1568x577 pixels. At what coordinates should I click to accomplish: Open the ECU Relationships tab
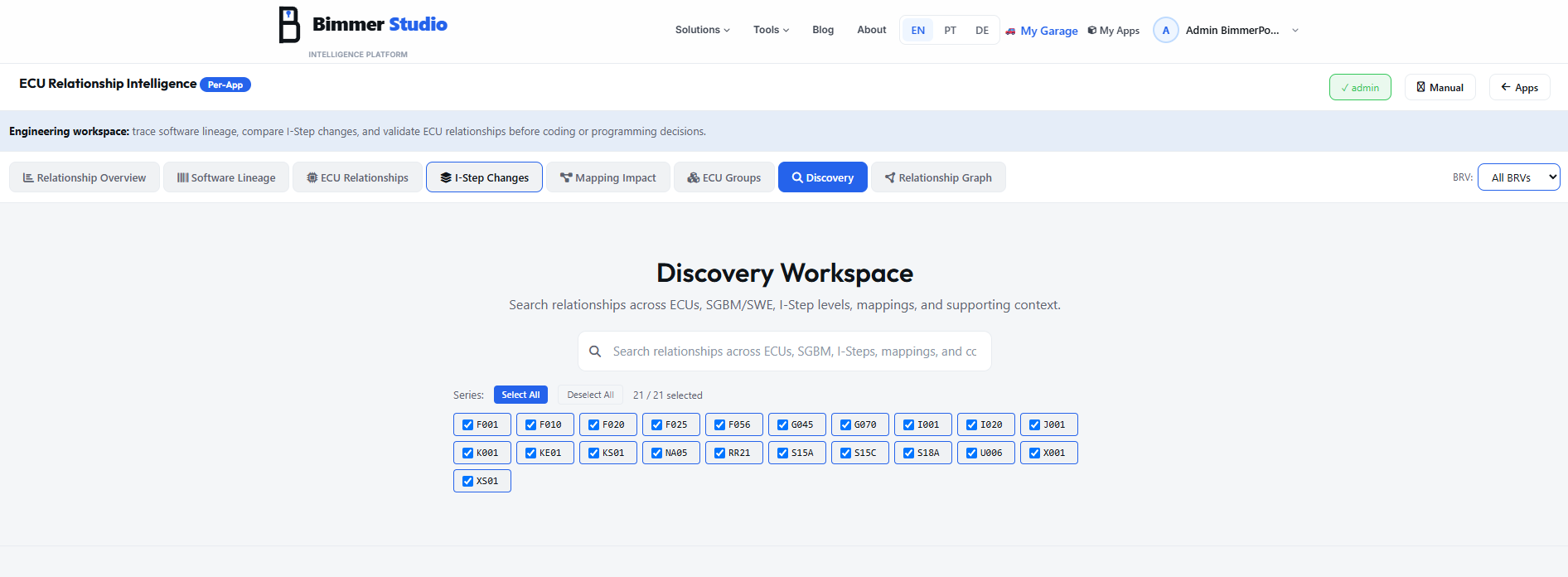click(357, 177)
